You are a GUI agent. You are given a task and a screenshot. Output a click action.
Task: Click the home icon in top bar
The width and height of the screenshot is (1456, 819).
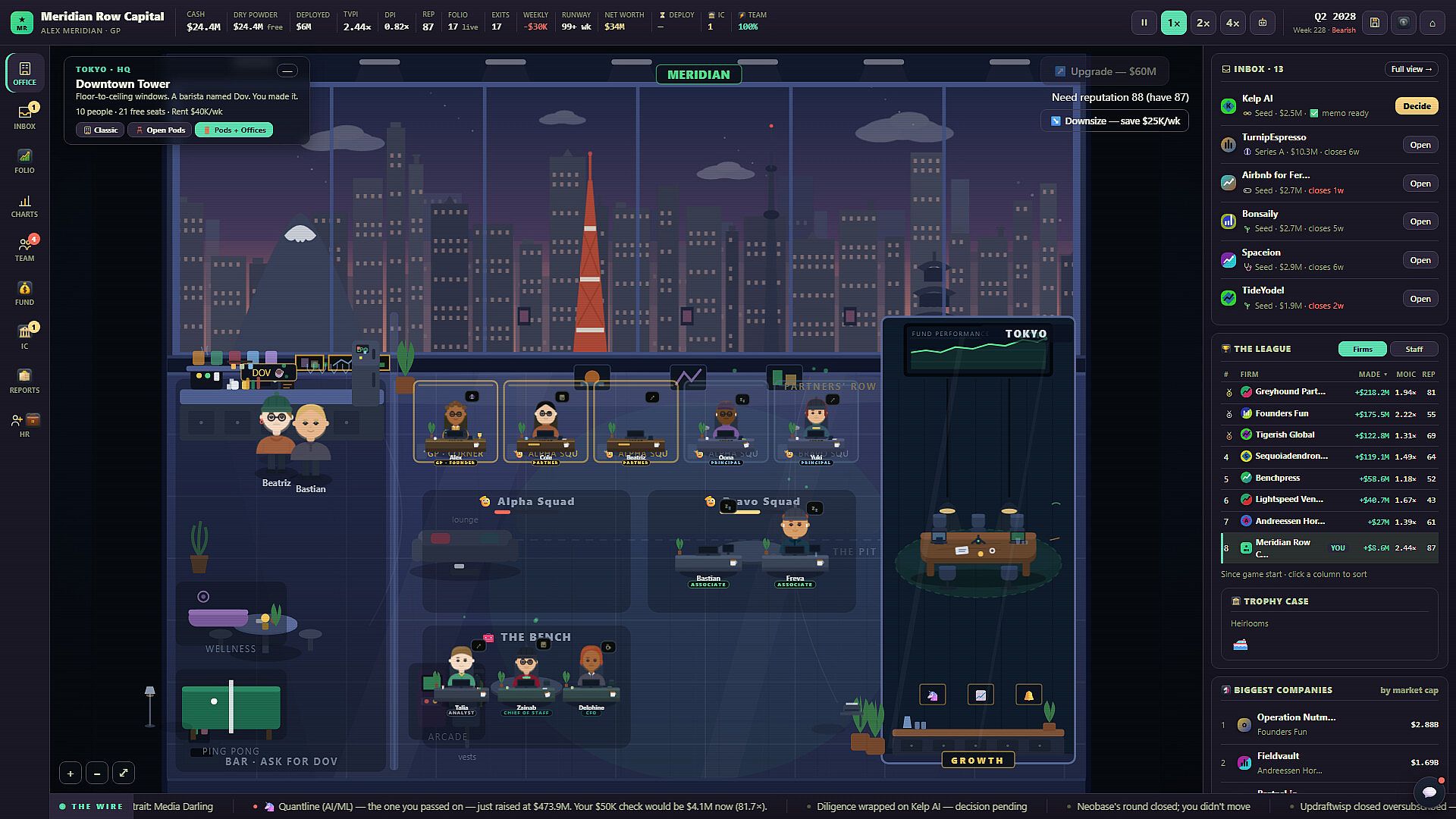point(1432,23)
